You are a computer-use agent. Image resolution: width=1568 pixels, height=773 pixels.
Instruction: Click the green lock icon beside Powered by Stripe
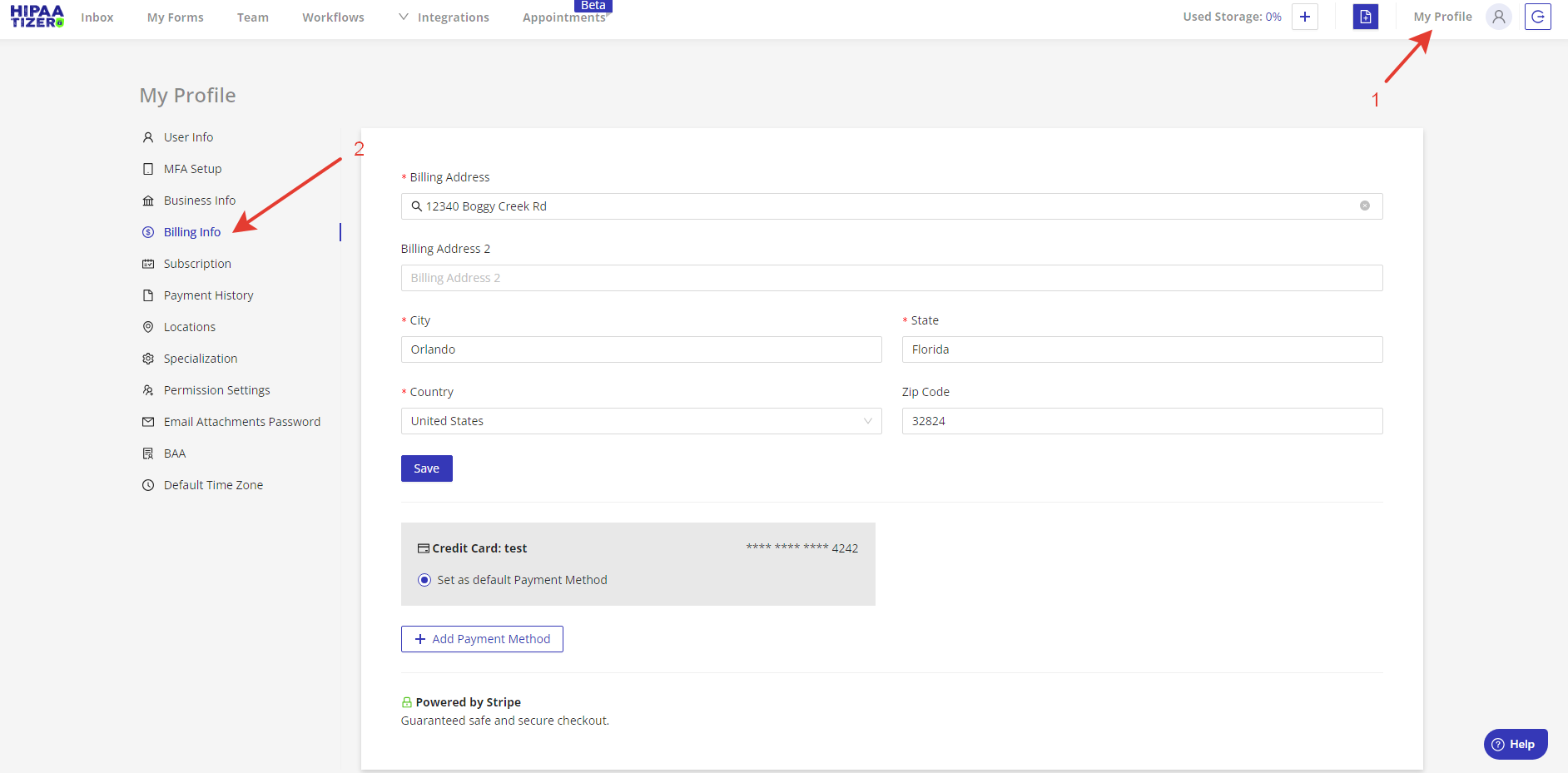[x=406, y=701]
